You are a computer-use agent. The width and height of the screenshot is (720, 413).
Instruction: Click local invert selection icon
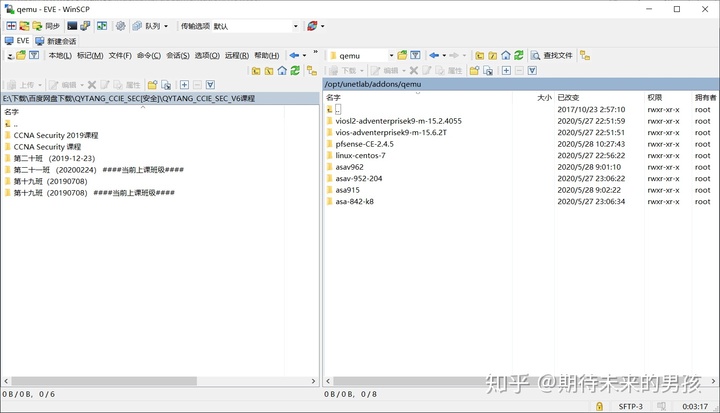[210, 85]
